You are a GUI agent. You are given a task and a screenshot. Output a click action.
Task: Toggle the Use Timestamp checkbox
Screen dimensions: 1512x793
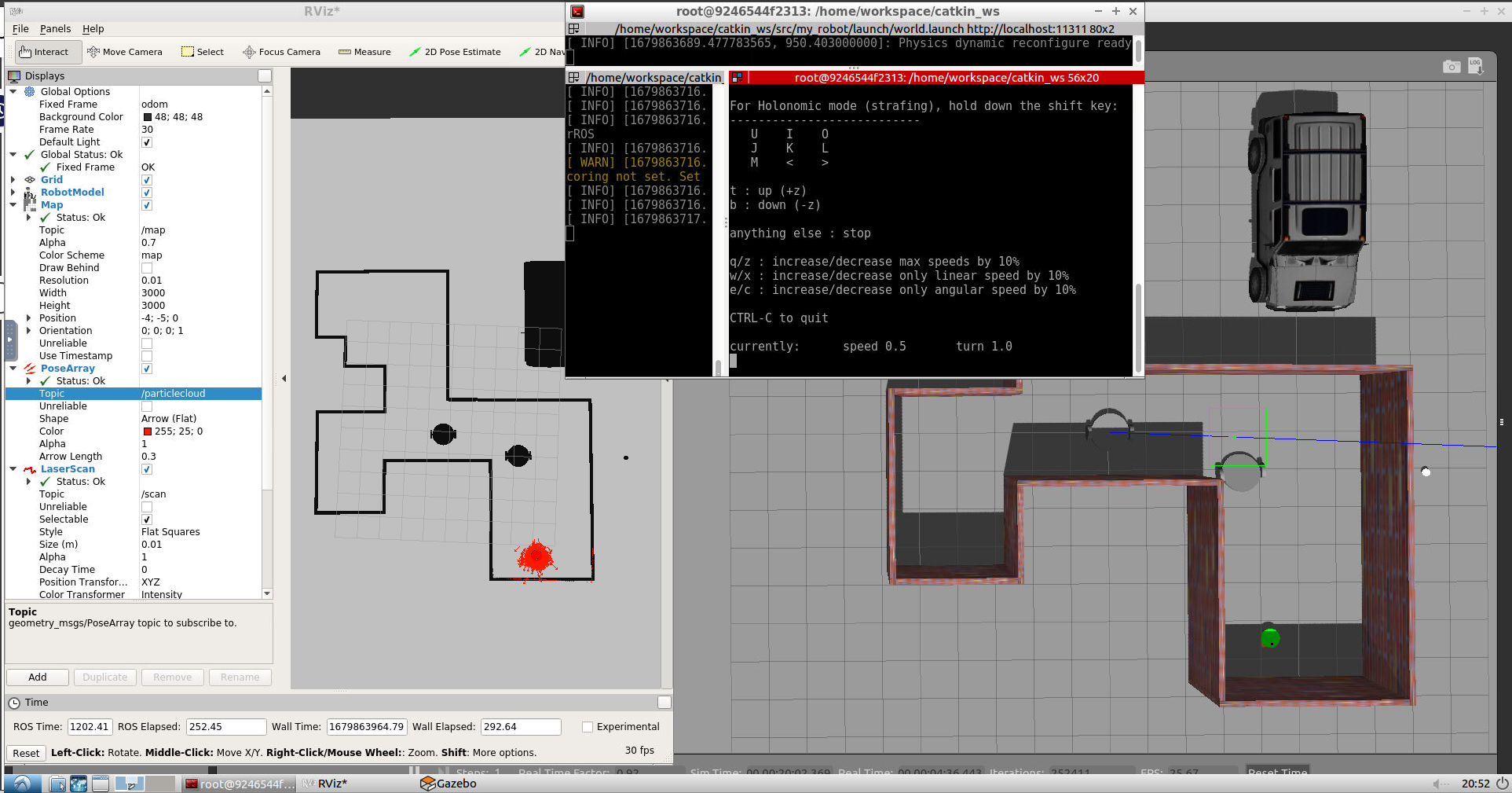(146, 356)
